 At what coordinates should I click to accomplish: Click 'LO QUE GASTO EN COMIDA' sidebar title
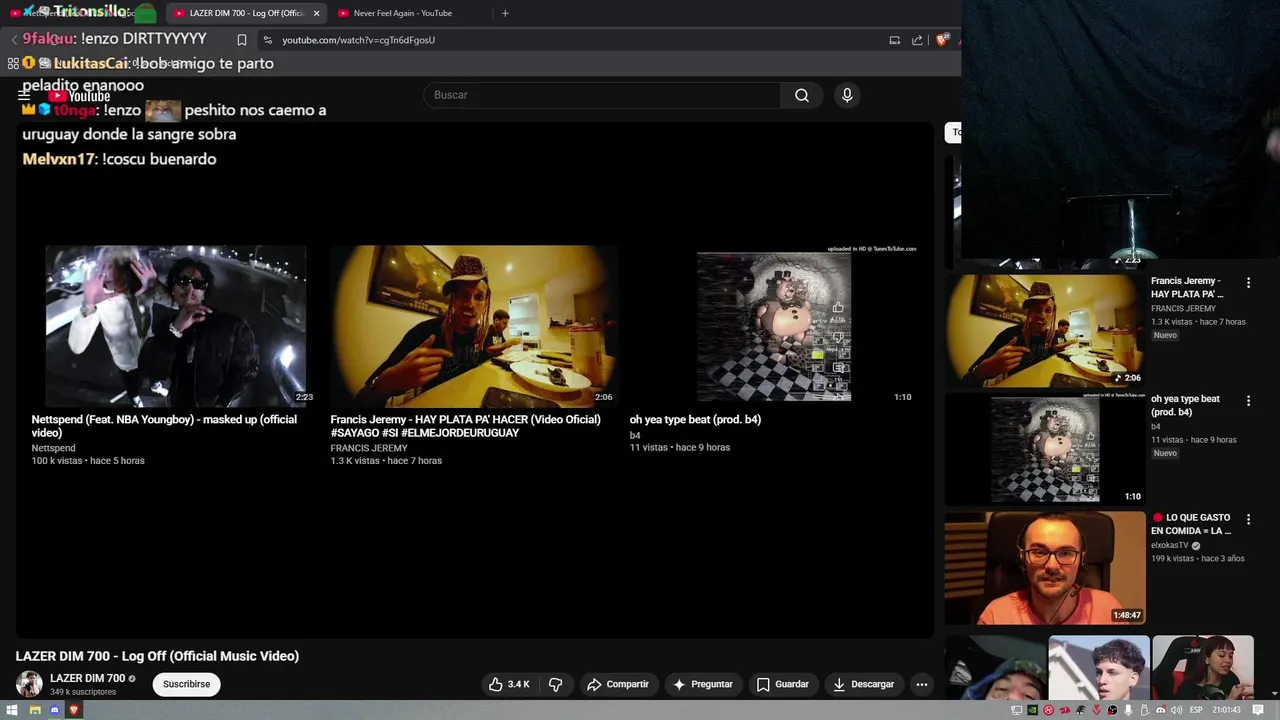coord(1191,525)
